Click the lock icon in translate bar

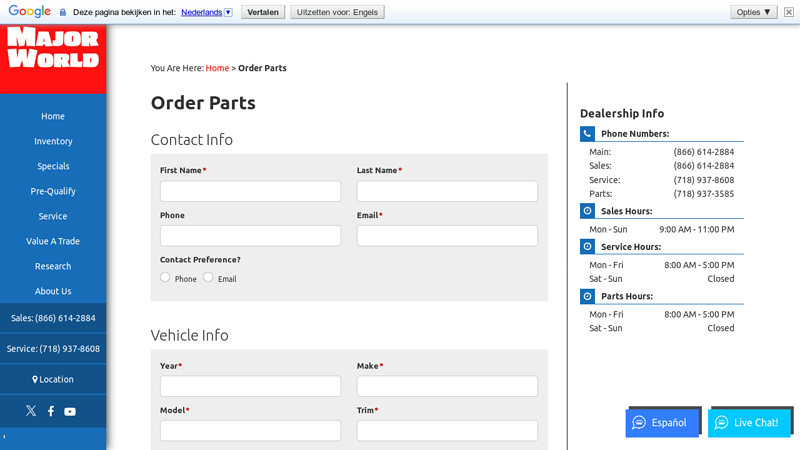63,12
